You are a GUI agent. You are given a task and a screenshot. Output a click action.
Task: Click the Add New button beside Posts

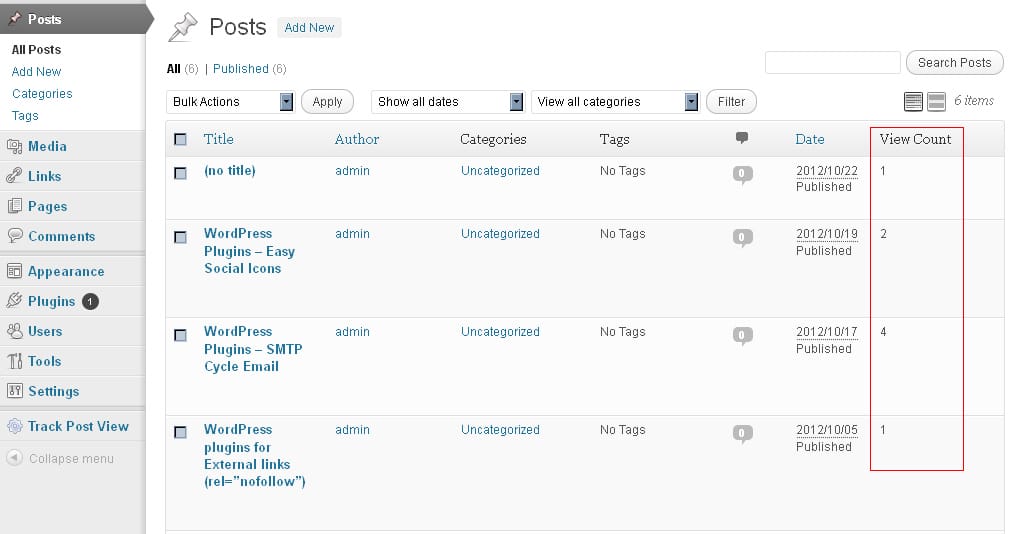pos(309,28)
